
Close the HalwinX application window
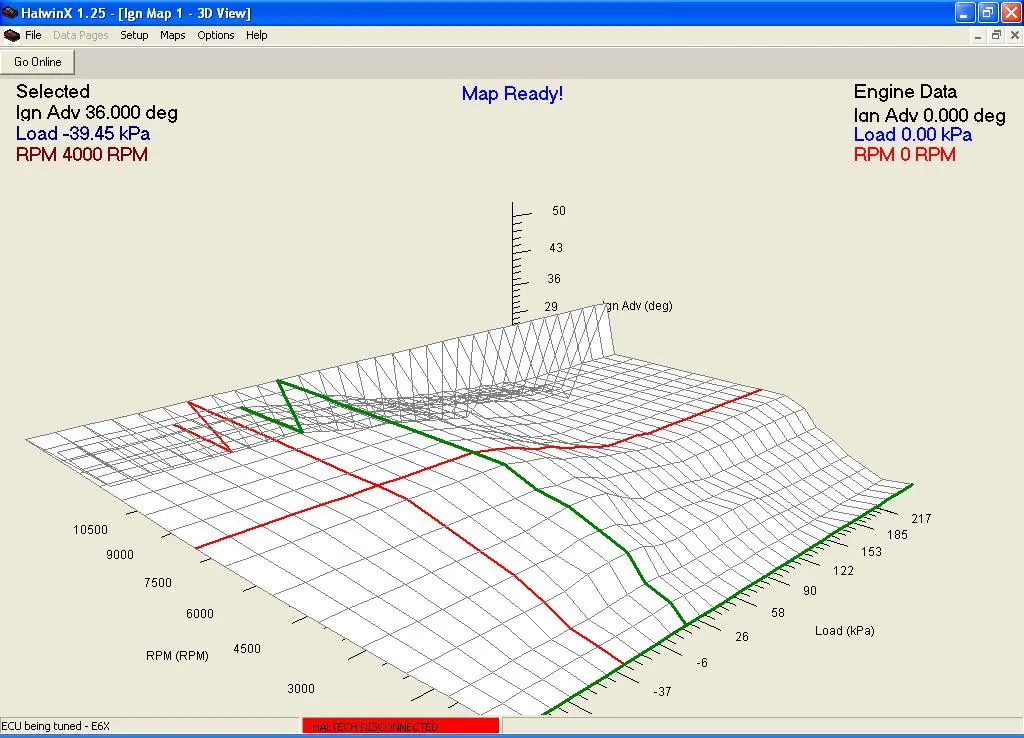coord(1010,13)
